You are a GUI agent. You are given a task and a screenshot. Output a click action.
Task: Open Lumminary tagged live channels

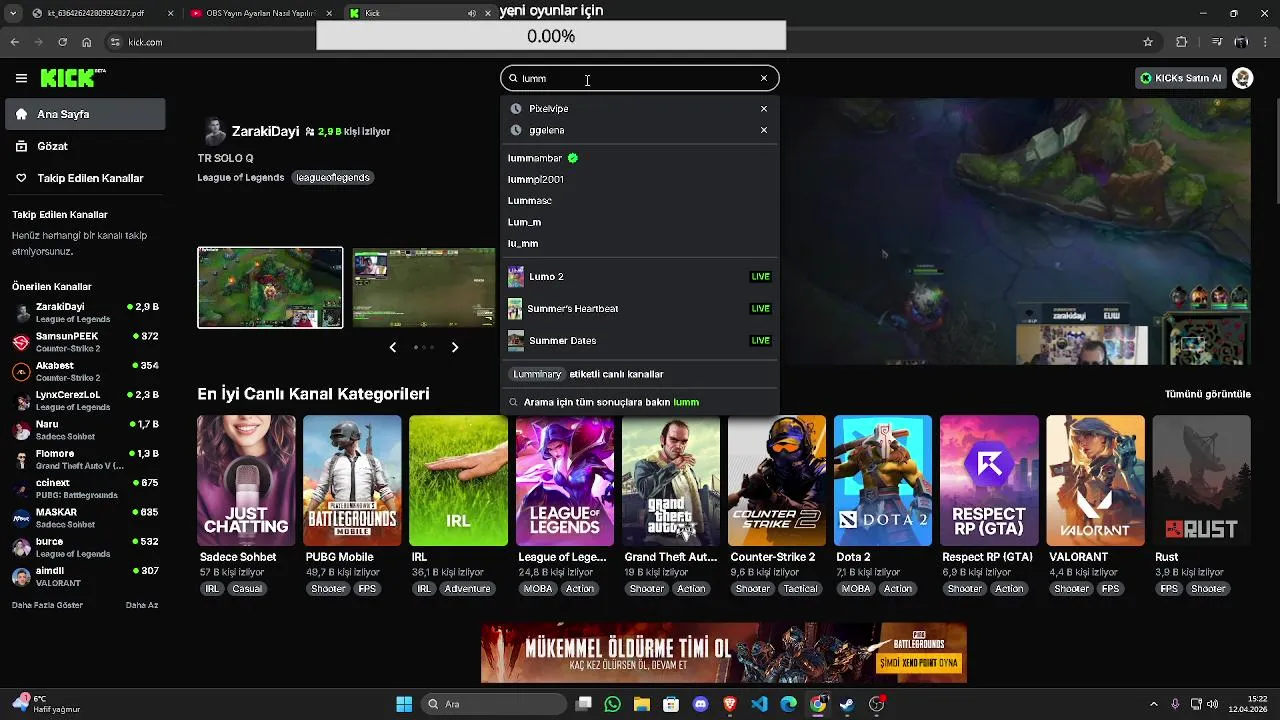click(640, 374)
